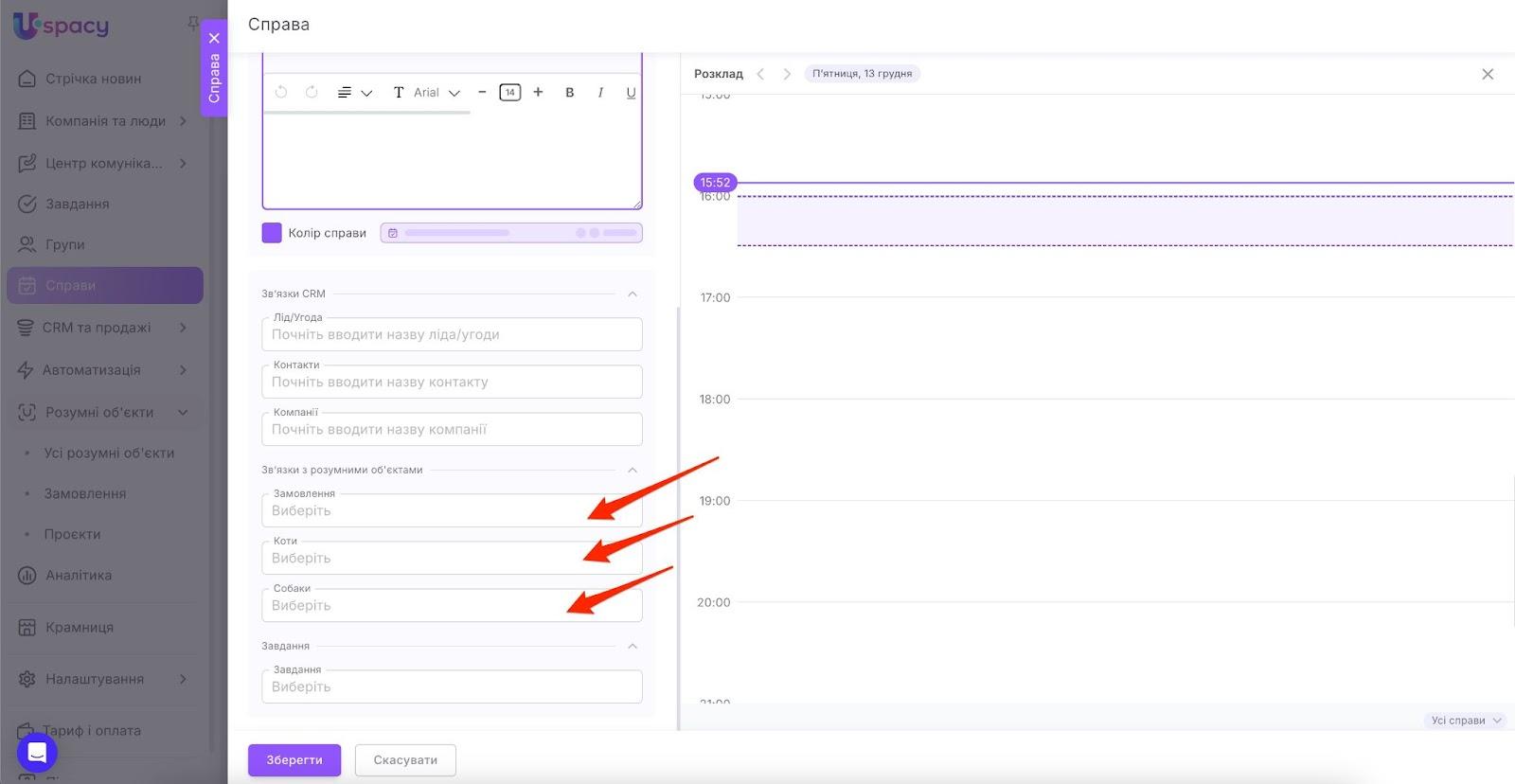Click the undo icon in the editor toolbar
The height and width of the screenshot is (784, 1515).
click(x=280, y=93)
